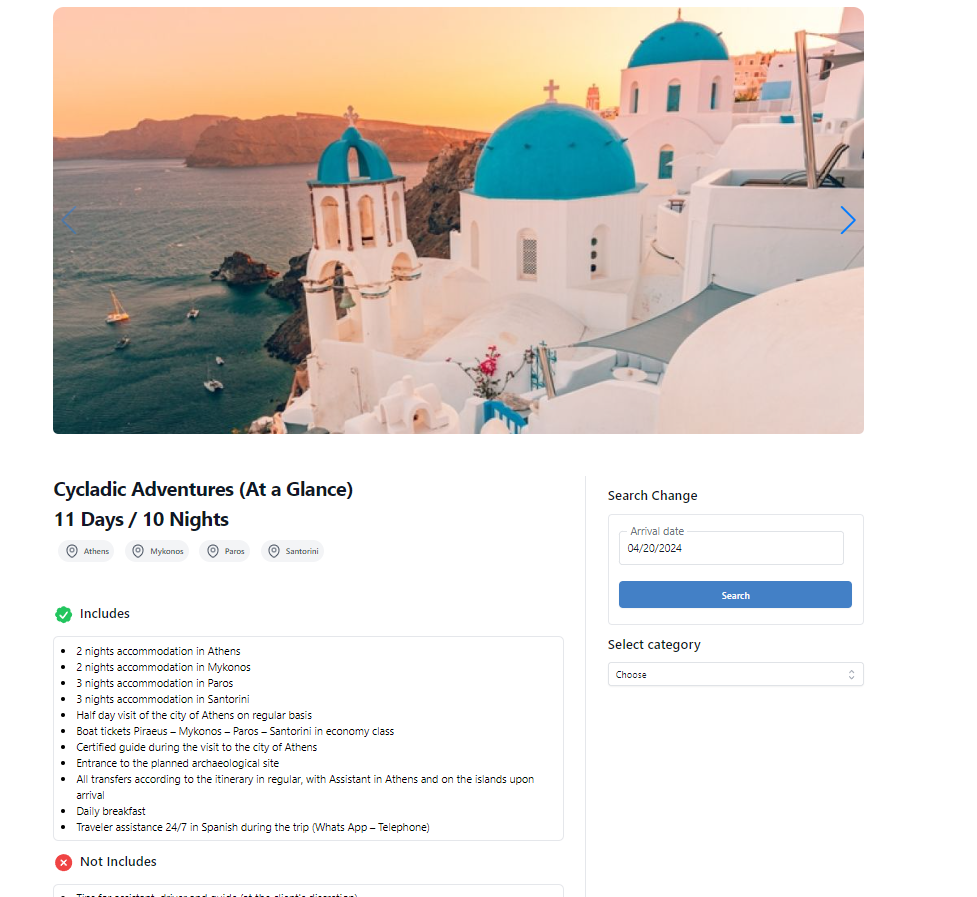Screen dimensions: 977x897
Task: Click the up-down arrows in the Choose box
Action: point(851,674)
